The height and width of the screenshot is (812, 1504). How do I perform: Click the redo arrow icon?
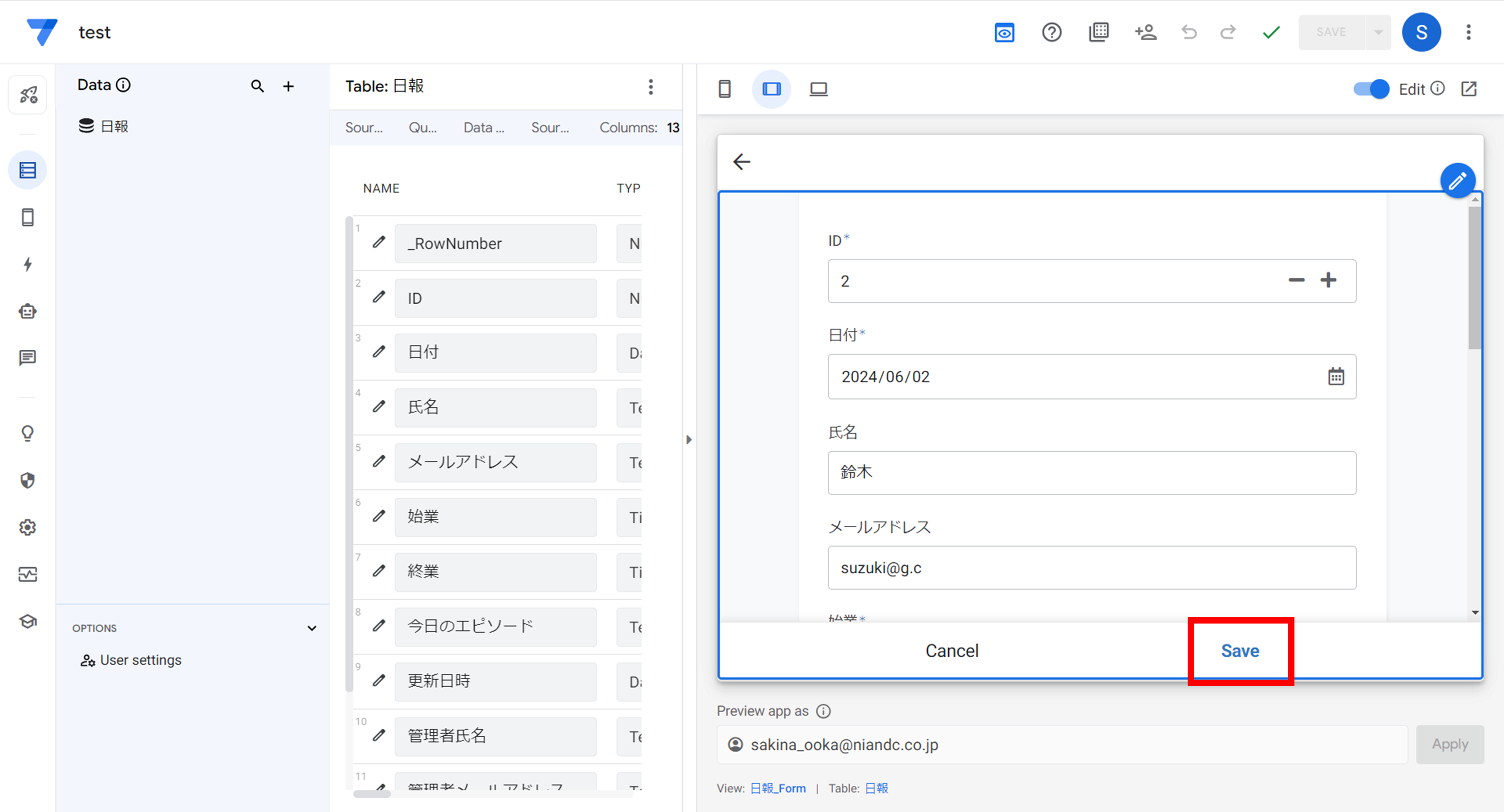pyautogui.click(x=1228, y=32)
